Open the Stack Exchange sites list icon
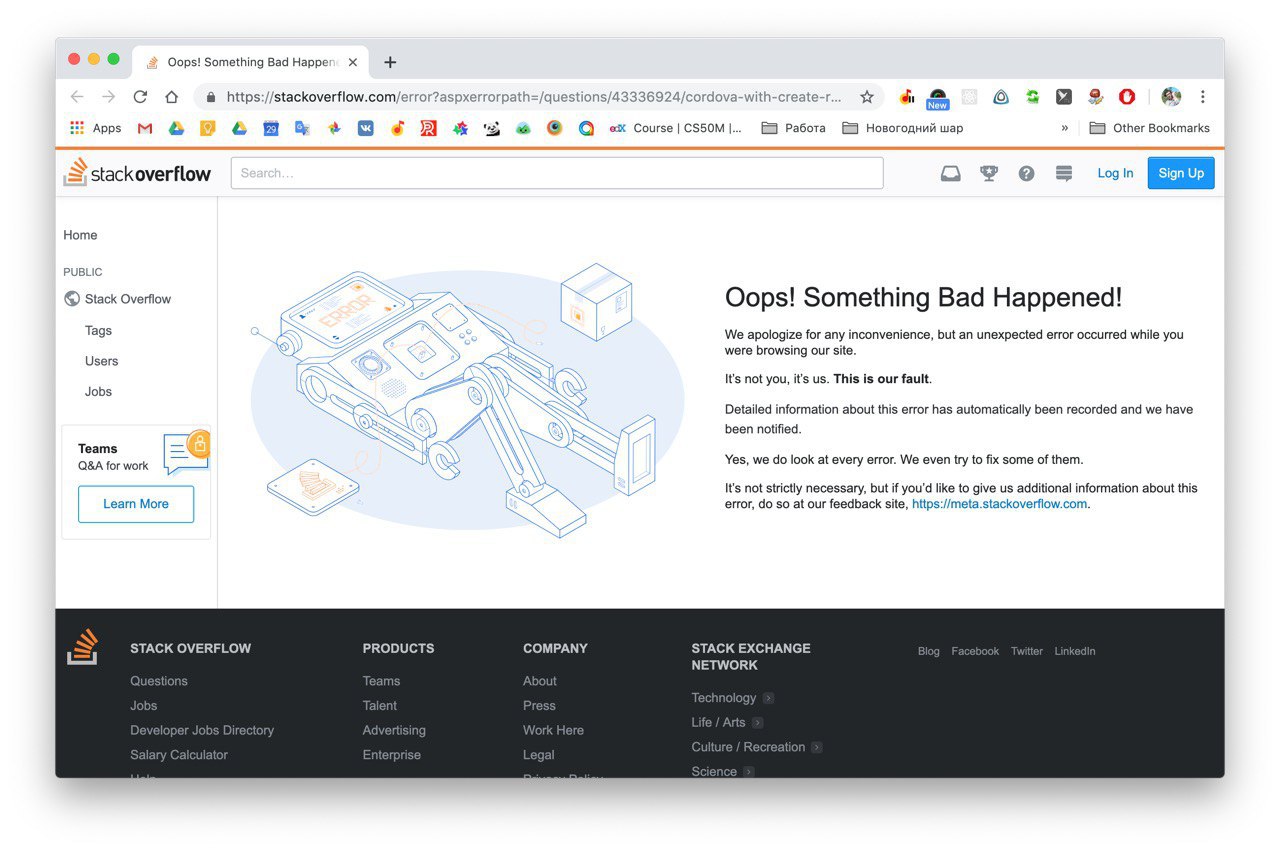This screenshot has width=1280, height=851. 1064,173
